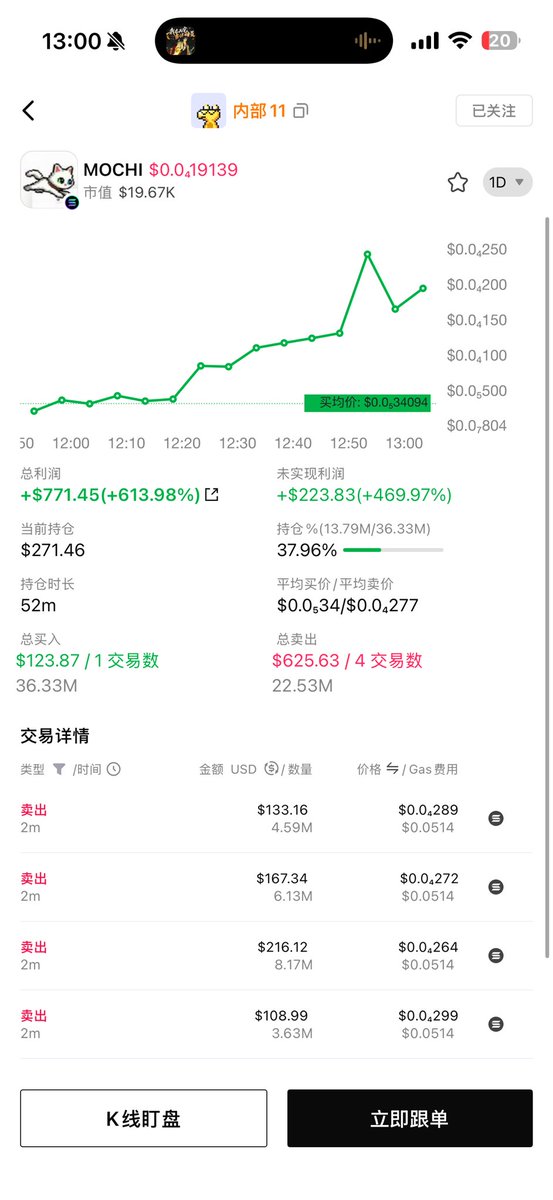Tap the 内部 11 trader name
The image size is (553, 1200).
pyautogui.click(x=259, y=111)
